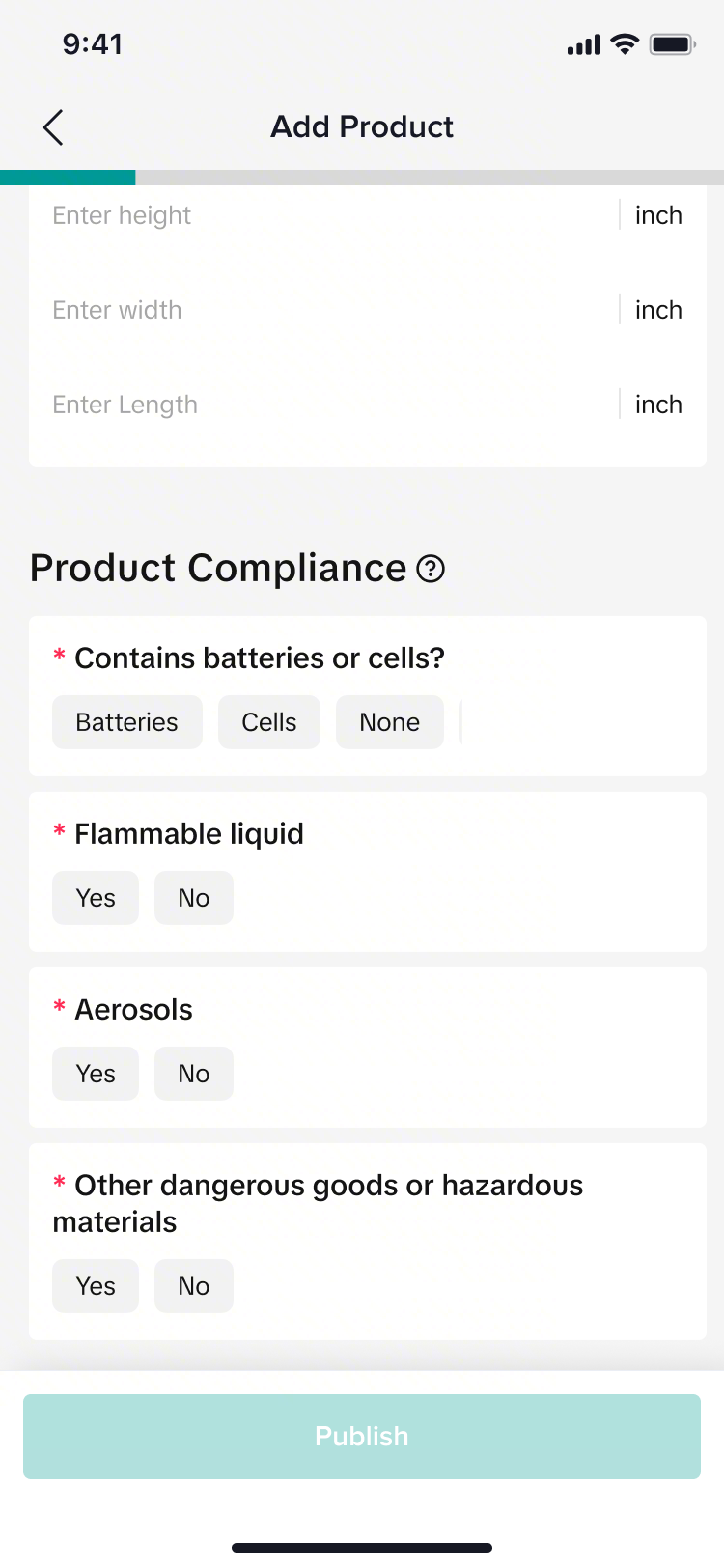Select Batteries option
The width and height of the screenshot is (724, 1568).
pos(127,722)
